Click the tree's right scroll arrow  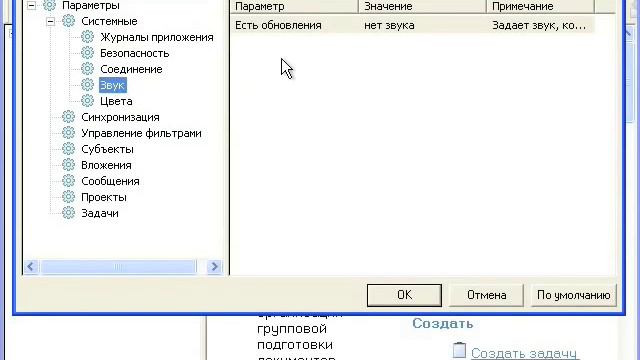pos(214,267)
